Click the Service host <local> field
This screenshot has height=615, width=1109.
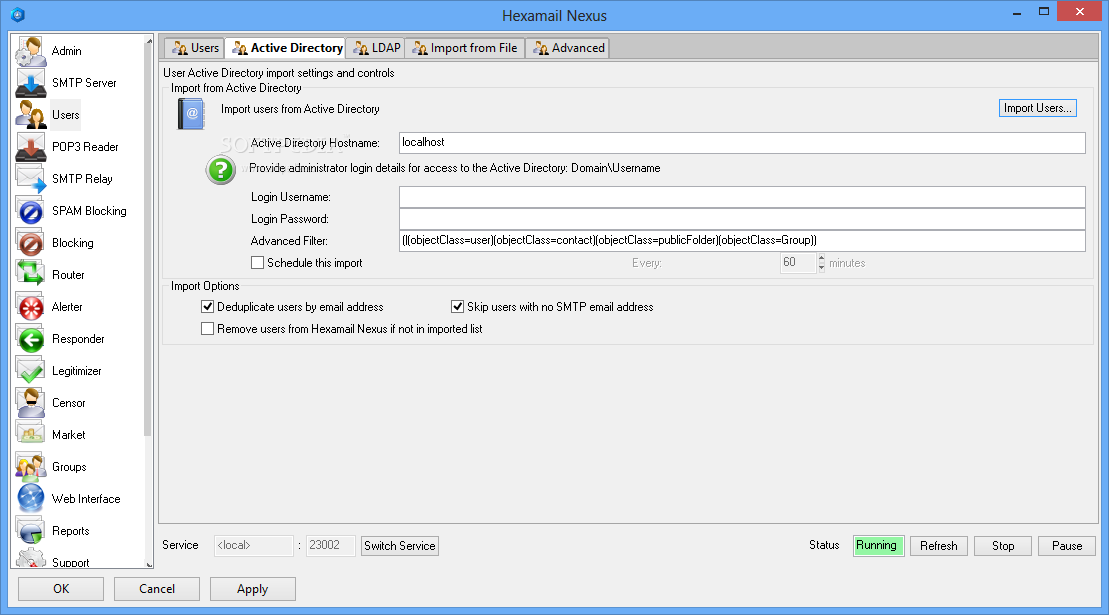tap(253, 546)
